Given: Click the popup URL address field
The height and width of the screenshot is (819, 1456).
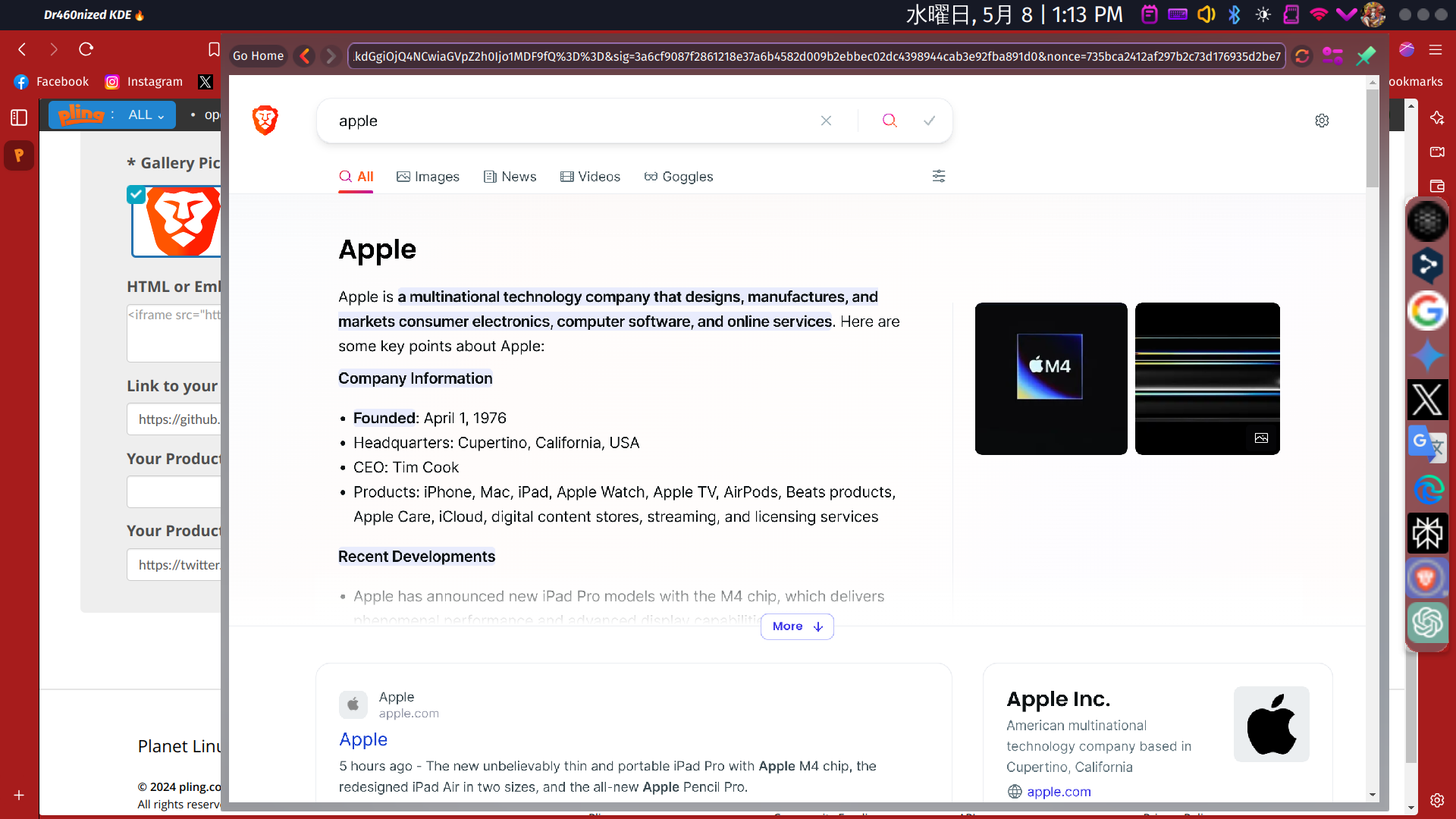Looking at the screenshot, I should pyautogui.click(x=817, y=56).
